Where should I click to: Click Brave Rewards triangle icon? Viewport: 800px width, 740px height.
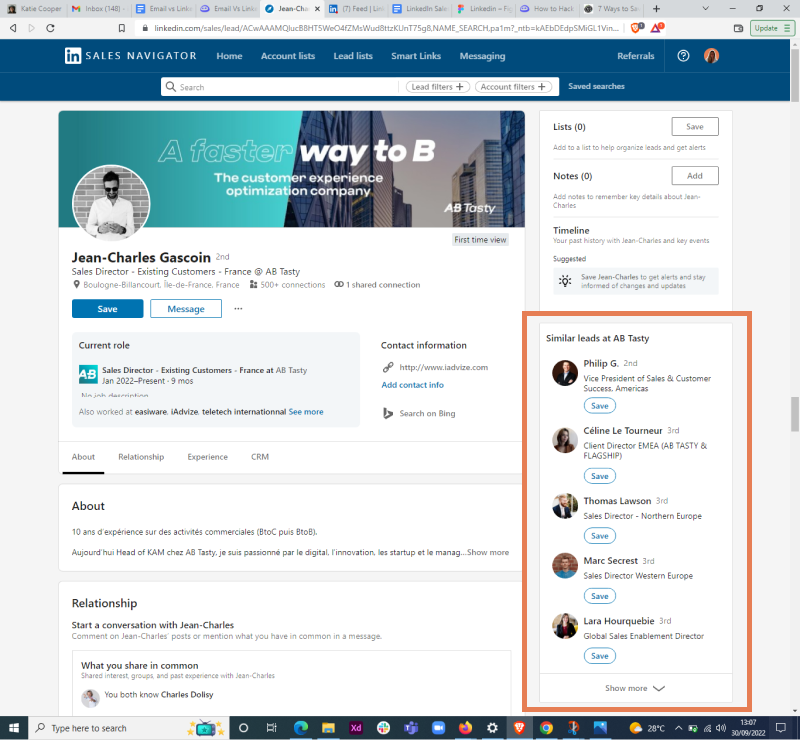click(x=657, y=28)
